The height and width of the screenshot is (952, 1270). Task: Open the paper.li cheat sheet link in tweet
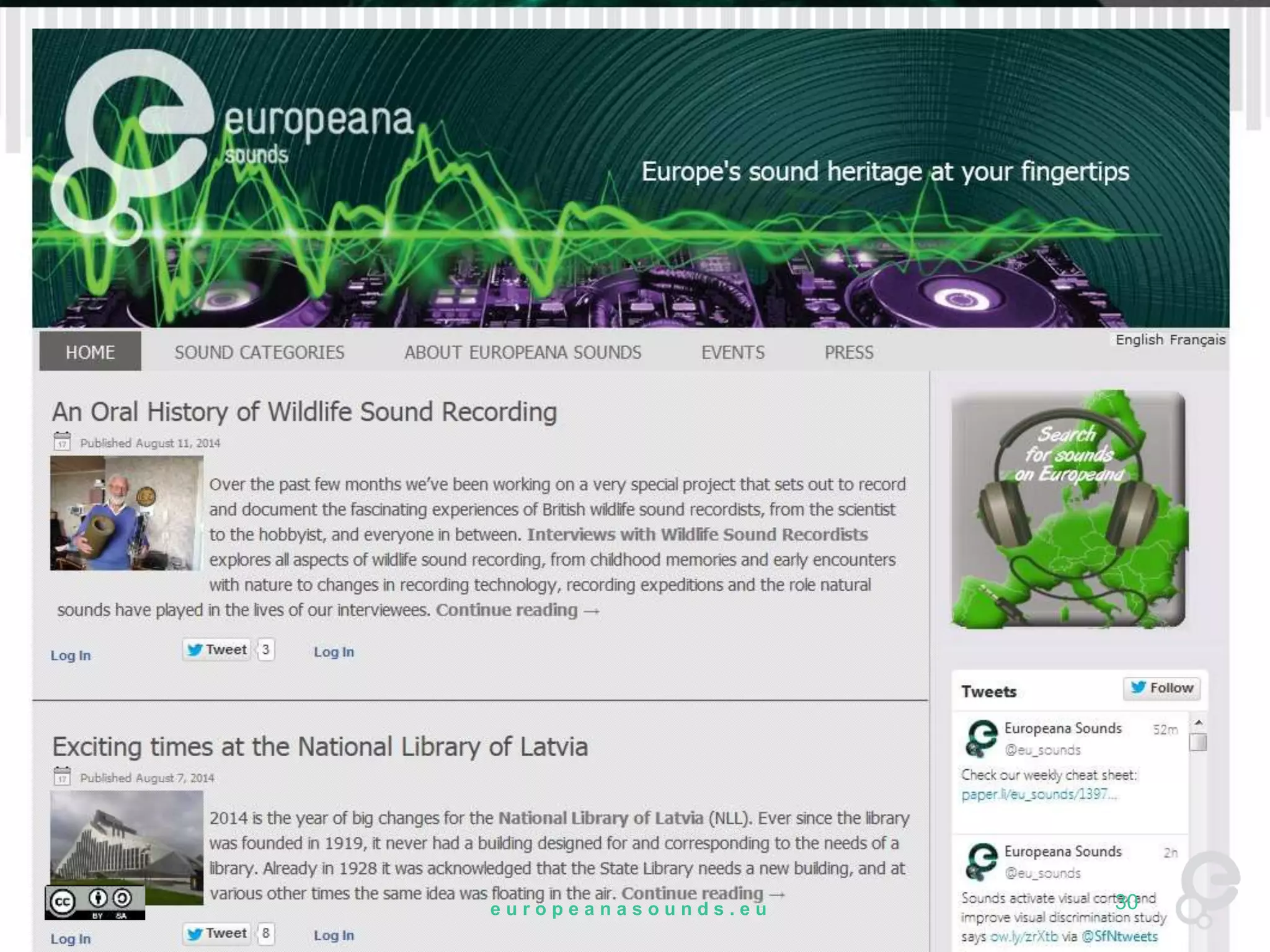point(1039,794)
